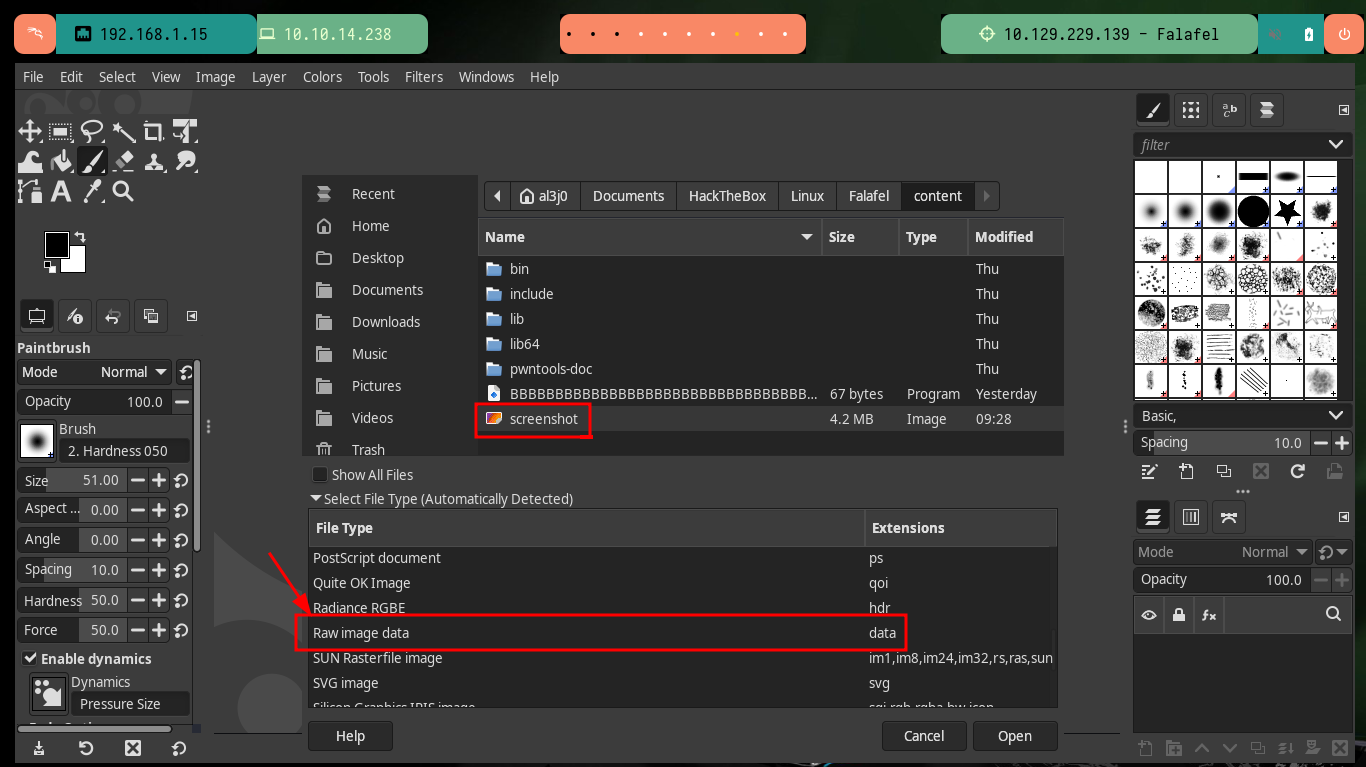Viewport: 1366px width, 767px height.
Task: Sort files by the Name column header
Action: (649, 237)
